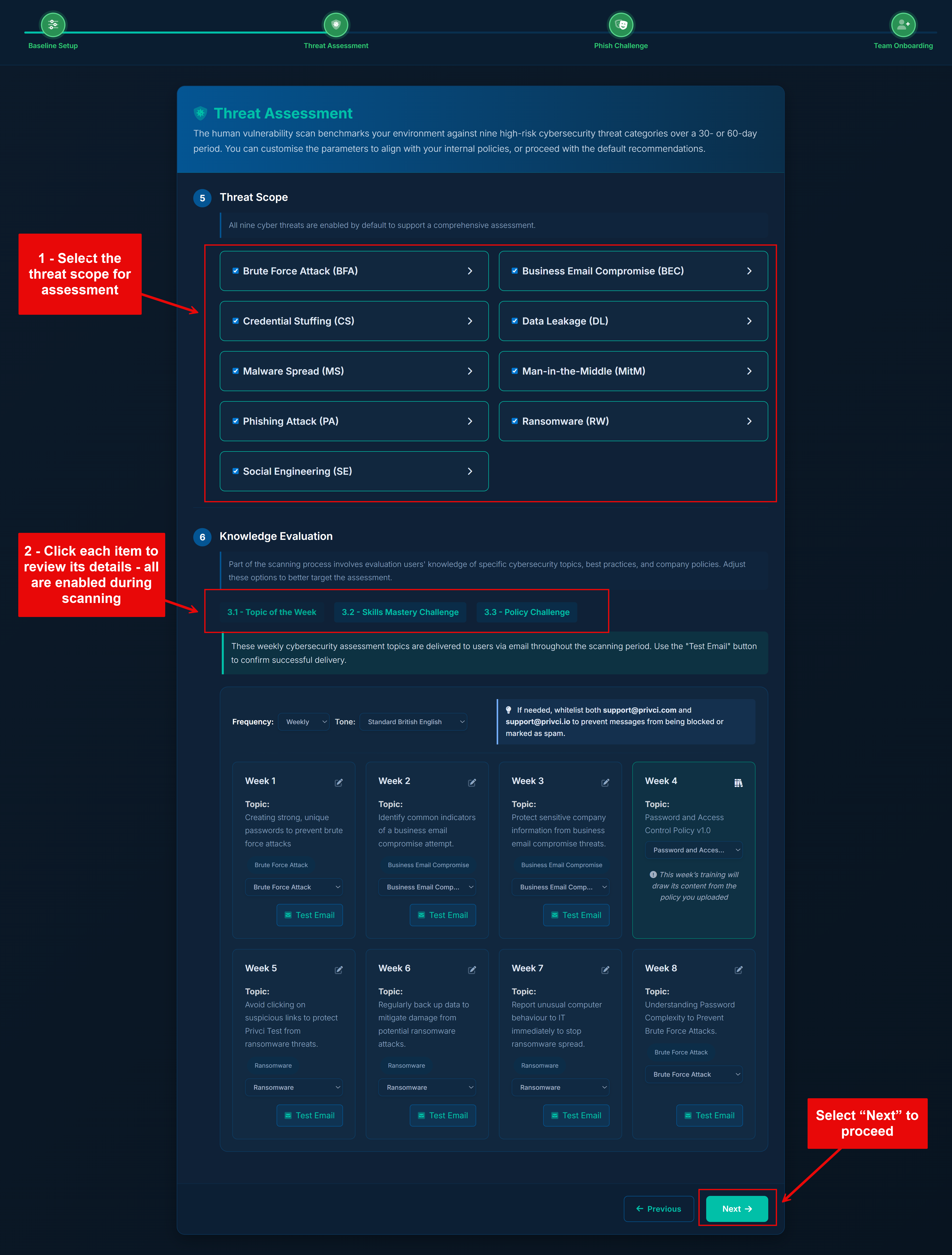Uncheck the Brute Force Attack (BFA) checkbox
The height and width of the screenshot is (1255, 952).
[236, 271]
